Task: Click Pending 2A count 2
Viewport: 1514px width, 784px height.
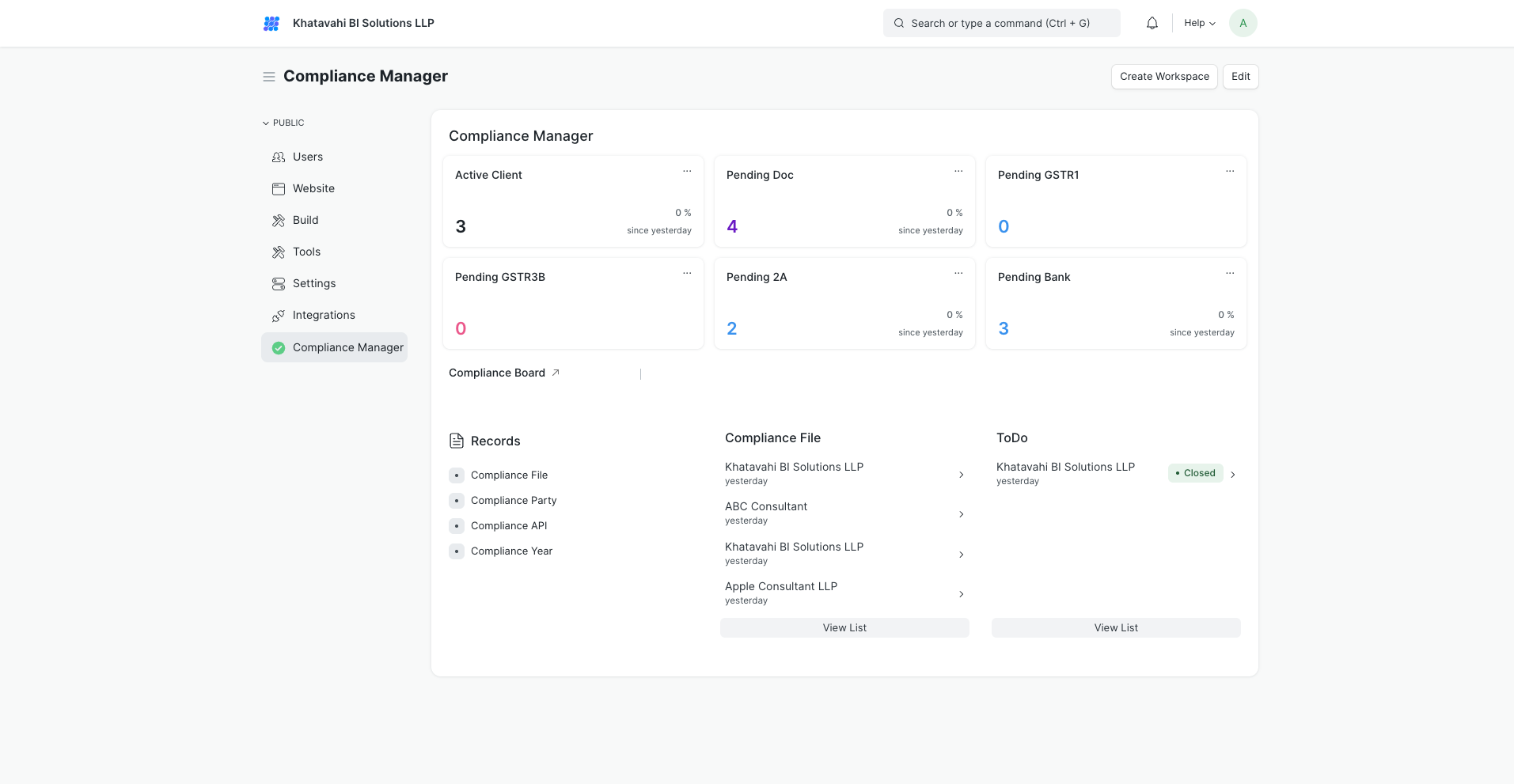Action: (x=732, y=329)
